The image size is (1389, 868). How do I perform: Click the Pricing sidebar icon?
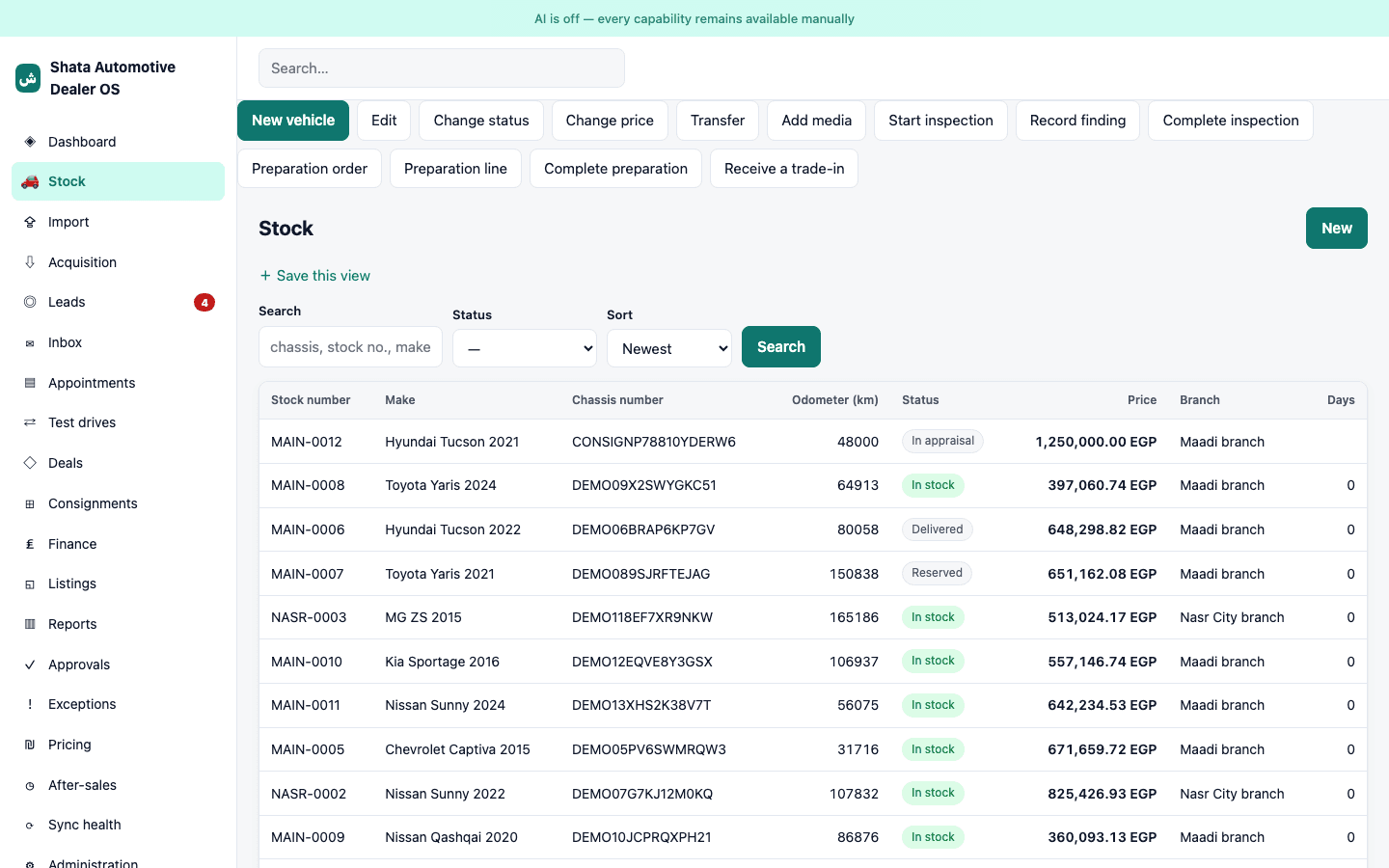30,745
